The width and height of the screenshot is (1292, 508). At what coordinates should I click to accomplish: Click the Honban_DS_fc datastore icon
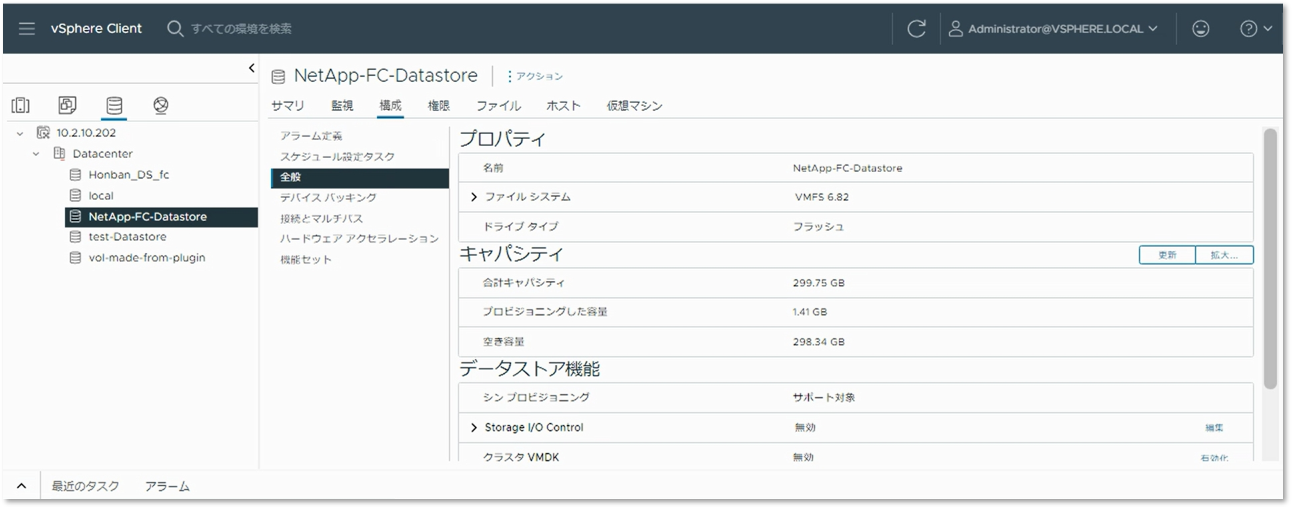pos(75,175)
